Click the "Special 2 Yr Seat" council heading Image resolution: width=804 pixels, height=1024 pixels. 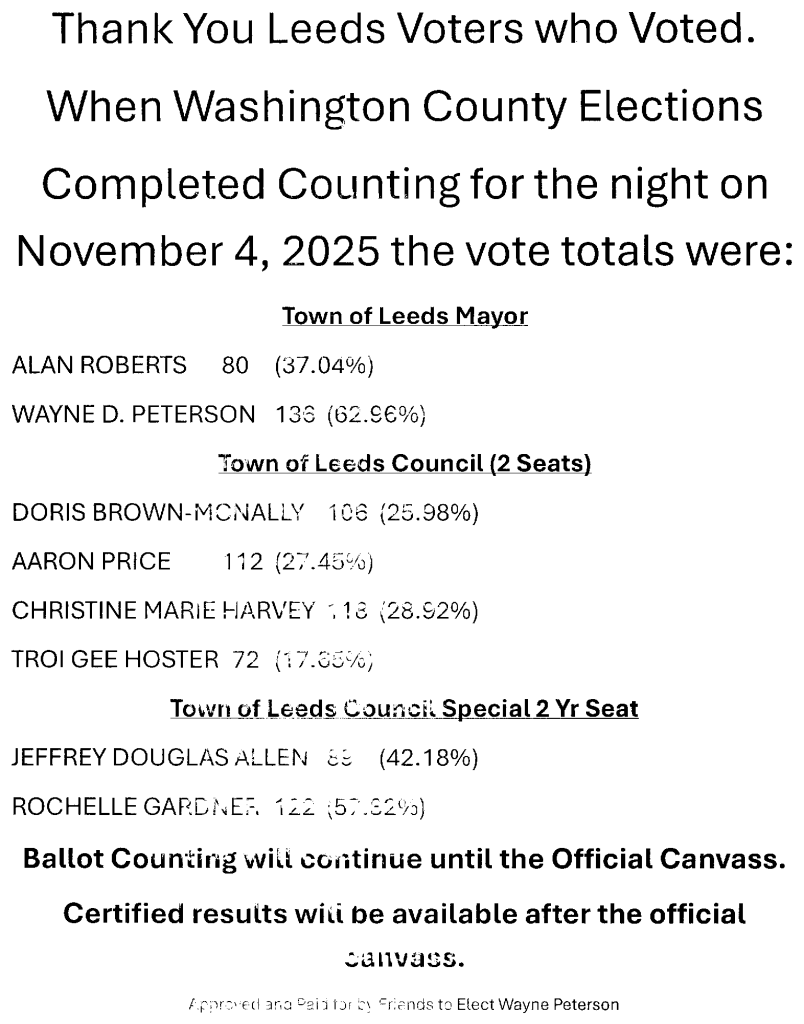[x=404, y=709]
